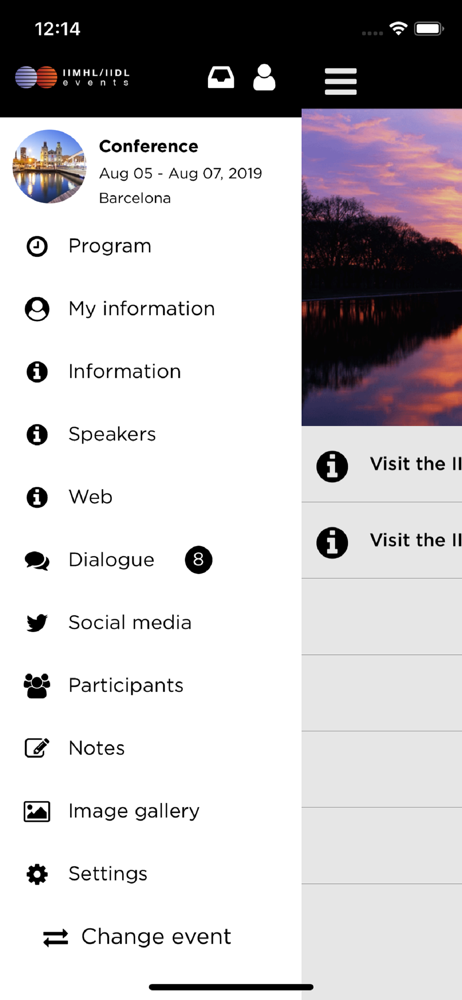Tap the user profile icon in header
462x1000 pixels.
[264, 78]
